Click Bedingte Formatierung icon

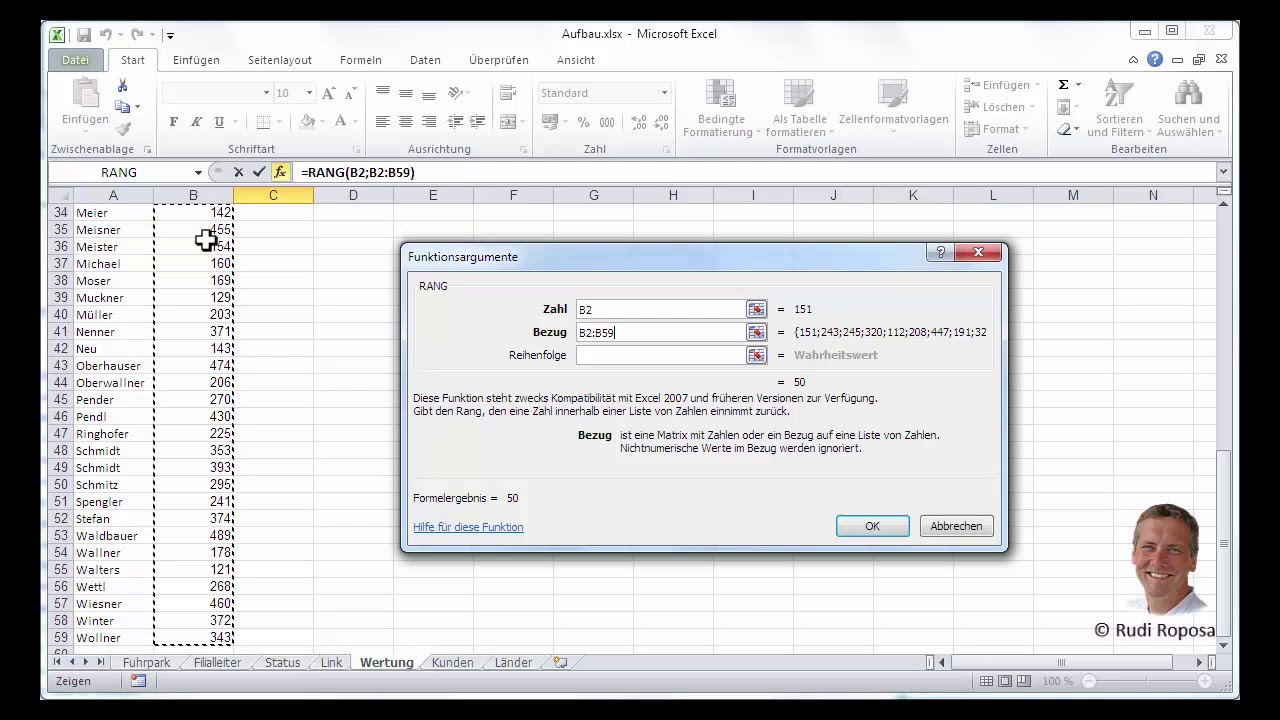(x=720, y=94)
